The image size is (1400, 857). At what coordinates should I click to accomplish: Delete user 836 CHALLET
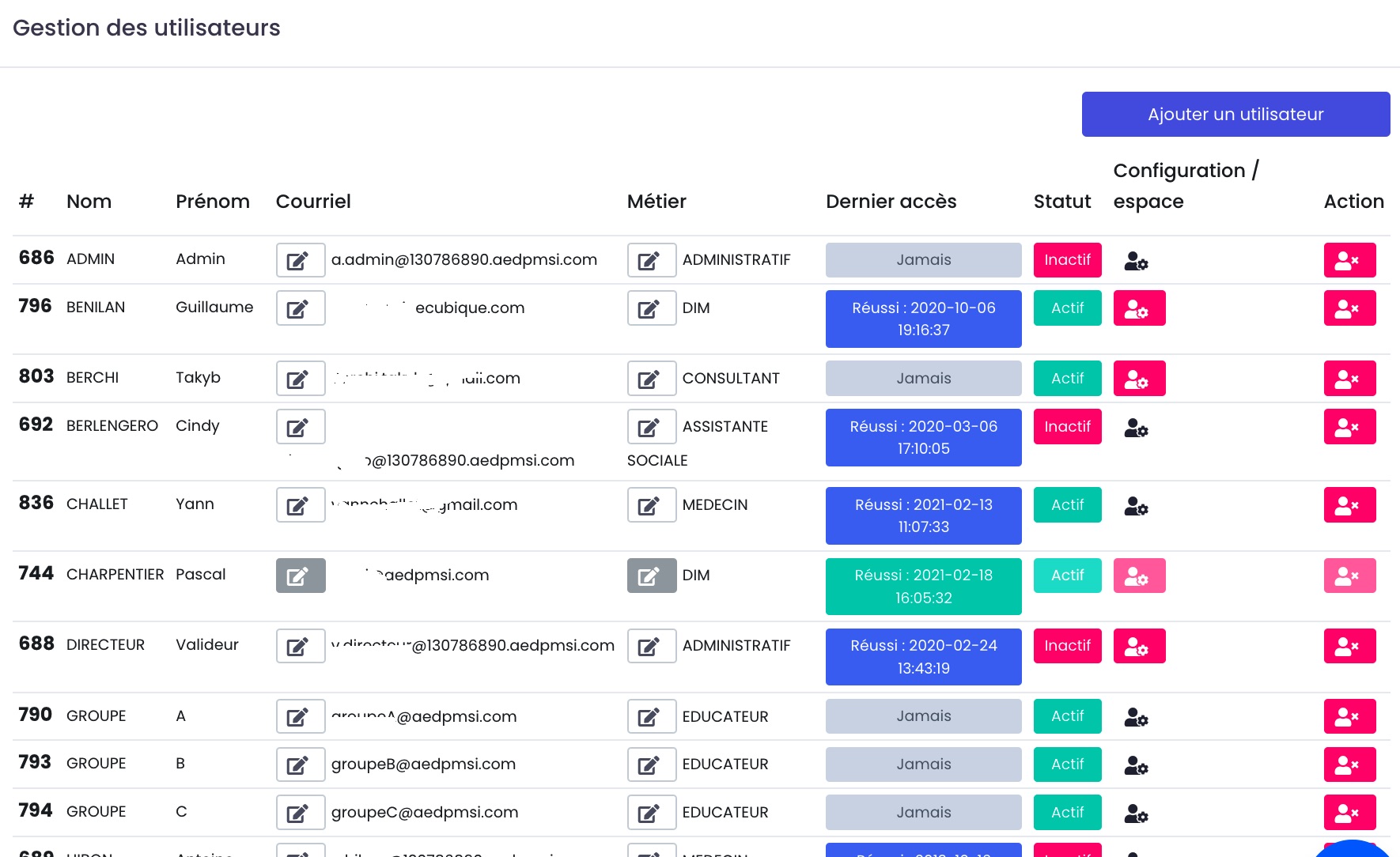pyautogui.click(x=1349, y=505)
